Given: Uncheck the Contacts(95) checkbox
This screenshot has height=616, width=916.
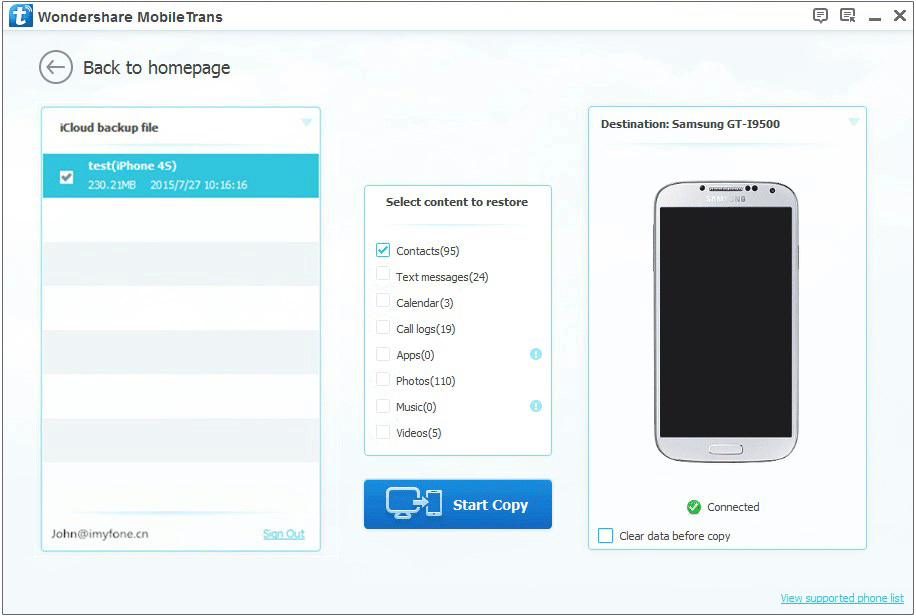Looking at the screenshot, I should [x=383, y=250].
